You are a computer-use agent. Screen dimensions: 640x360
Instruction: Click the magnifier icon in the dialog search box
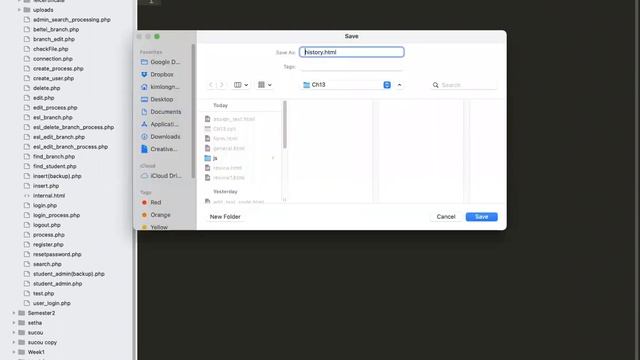tap(436, 85)
